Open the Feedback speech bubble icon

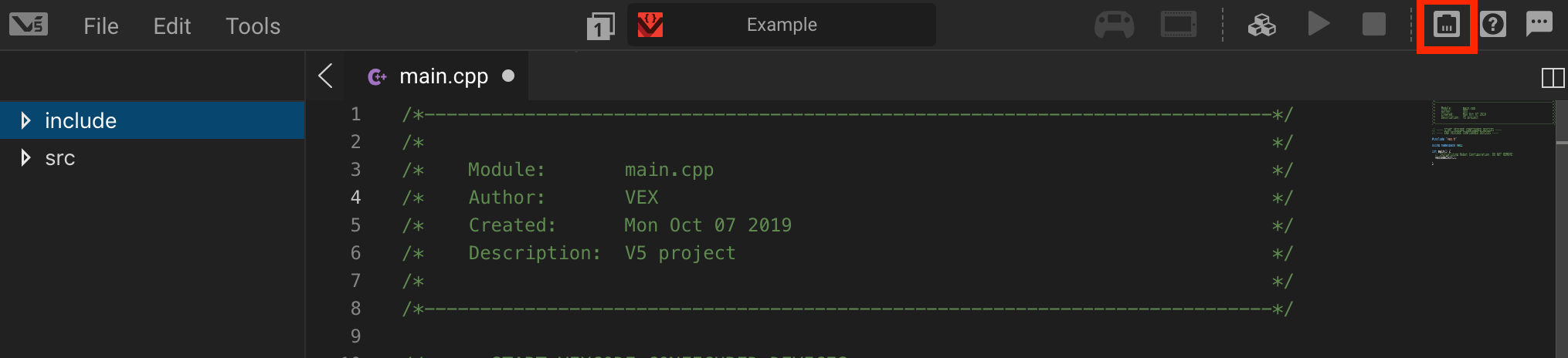[x=1539, y=24]
